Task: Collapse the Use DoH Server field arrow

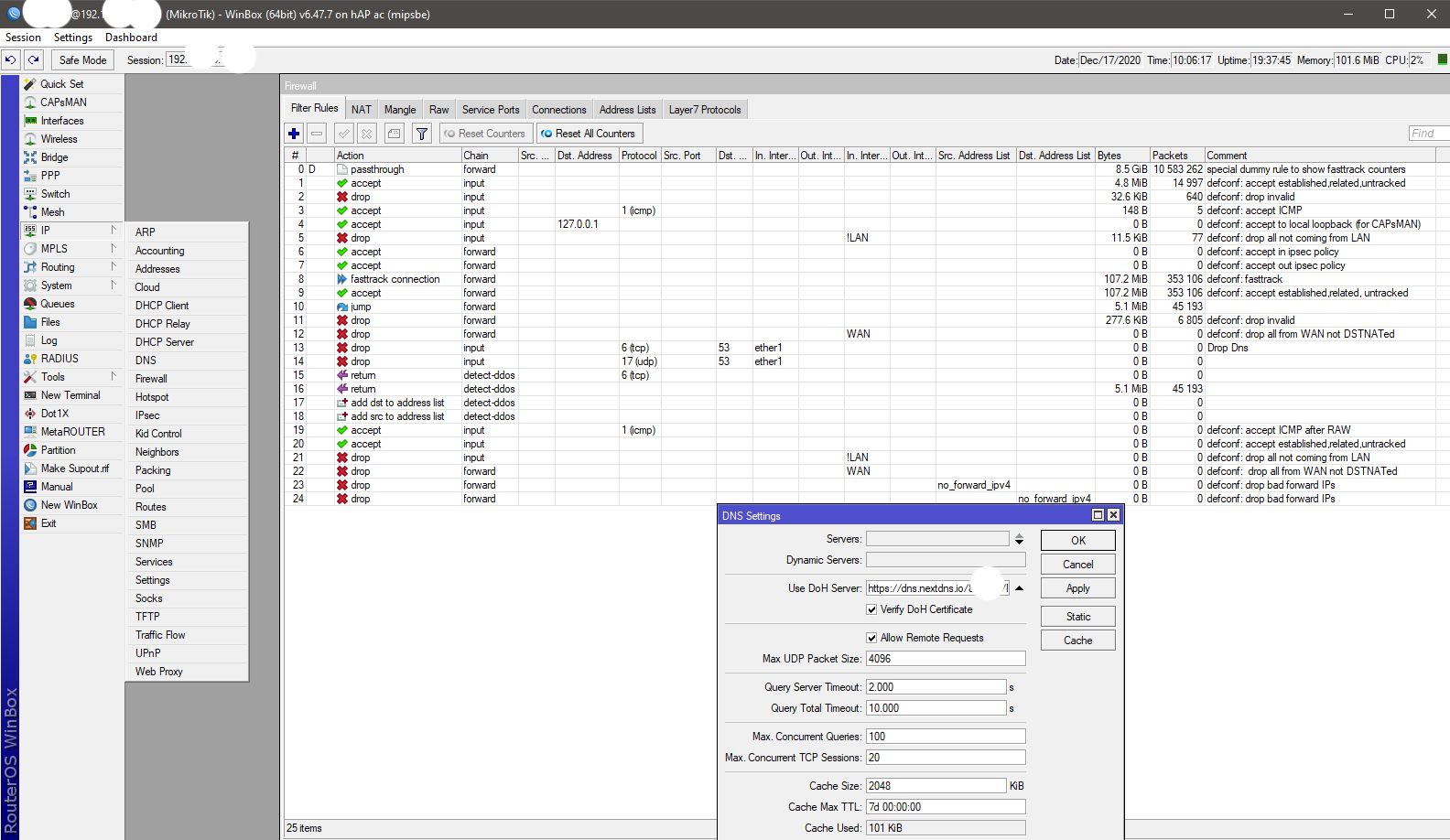Action: point(1019,588)
